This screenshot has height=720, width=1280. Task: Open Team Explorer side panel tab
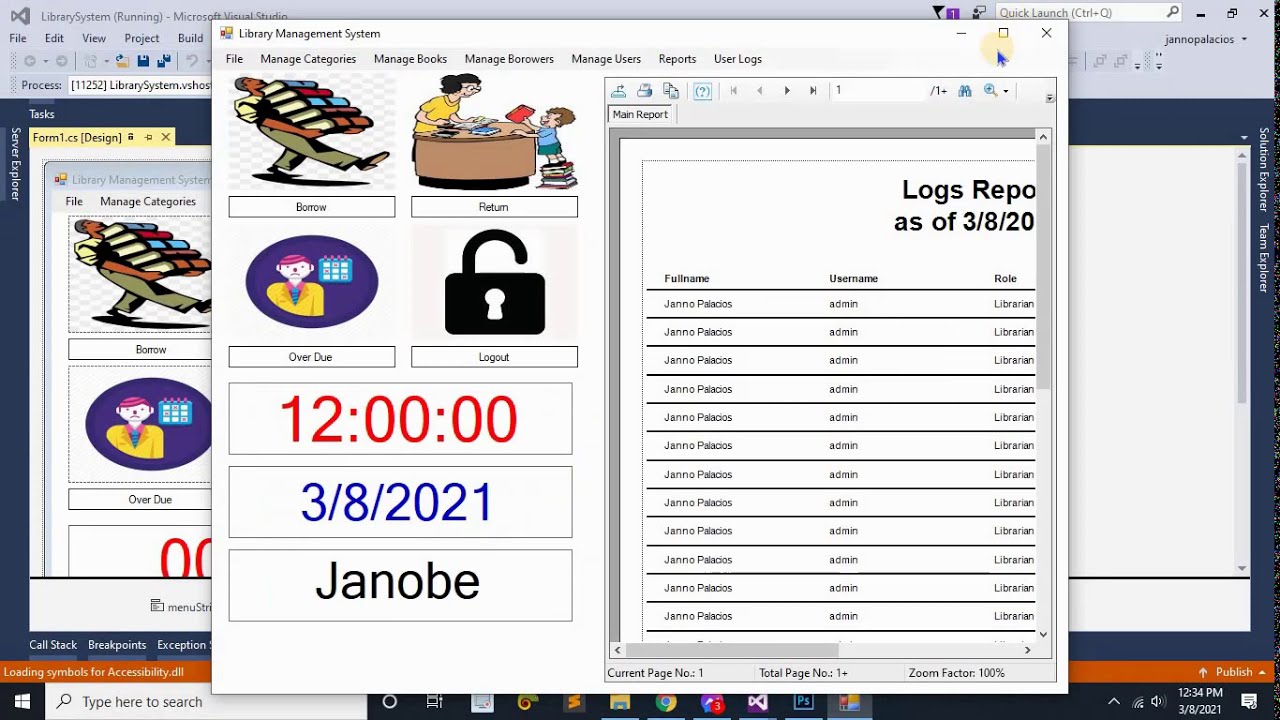pos(1264,258)
